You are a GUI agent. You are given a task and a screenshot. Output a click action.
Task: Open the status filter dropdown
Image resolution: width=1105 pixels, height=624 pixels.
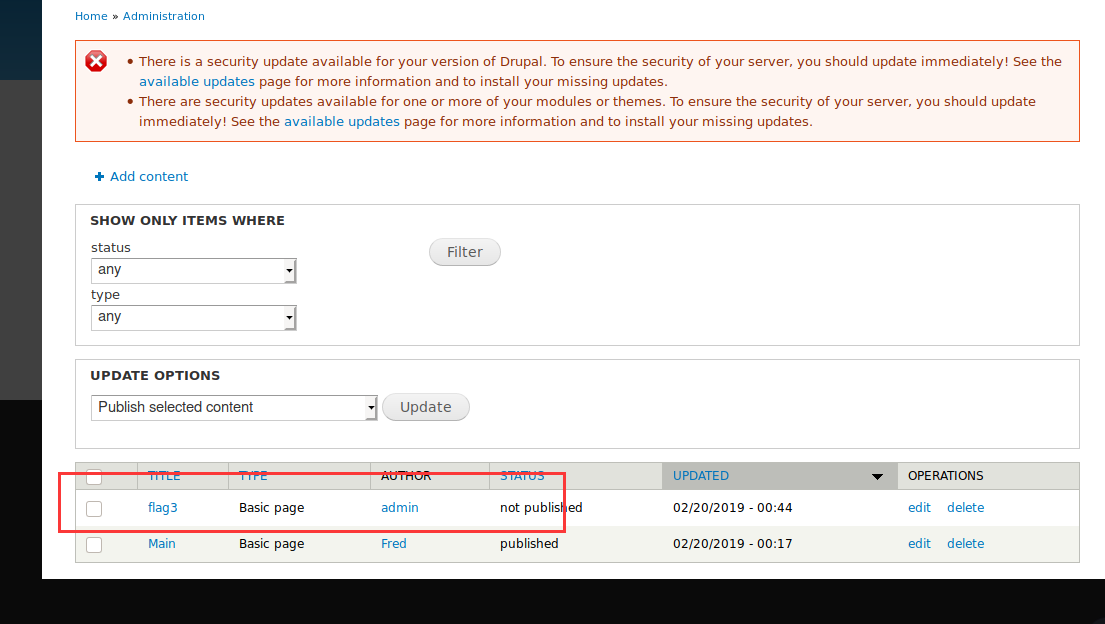(x=194, y=271)
